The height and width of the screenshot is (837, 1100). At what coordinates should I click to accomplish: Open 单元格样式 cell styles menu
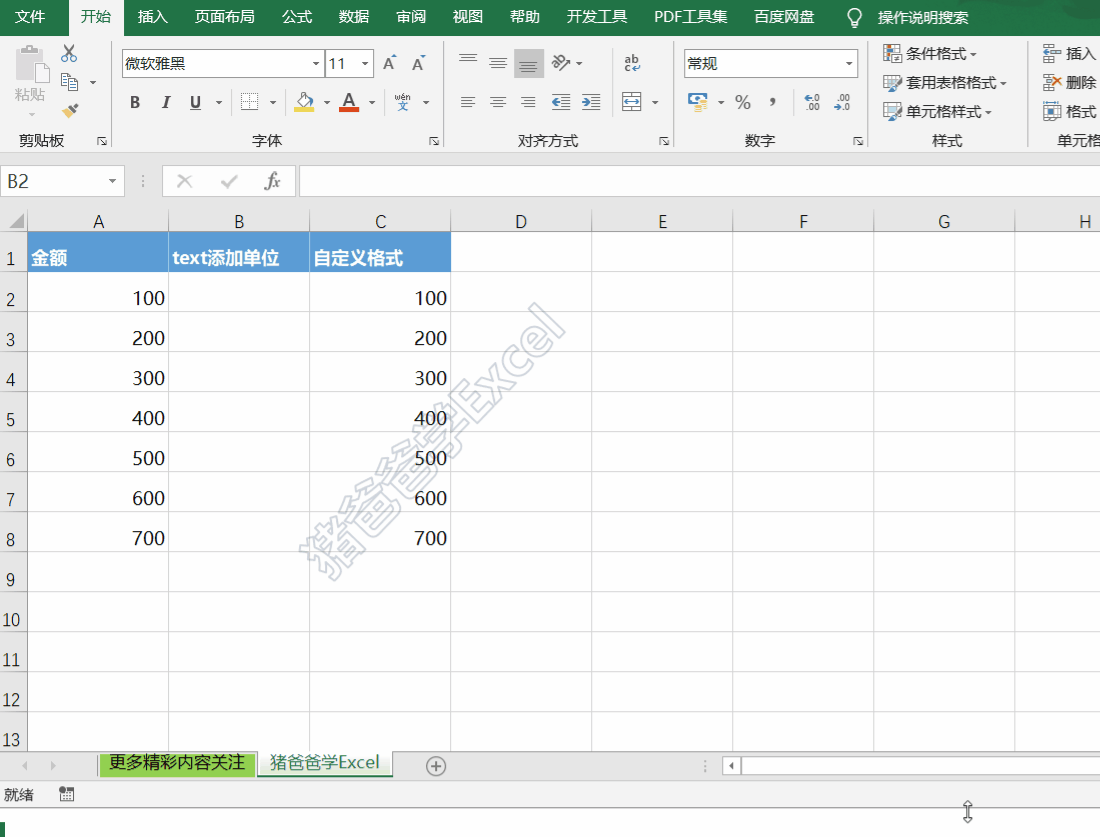(937, 112)
